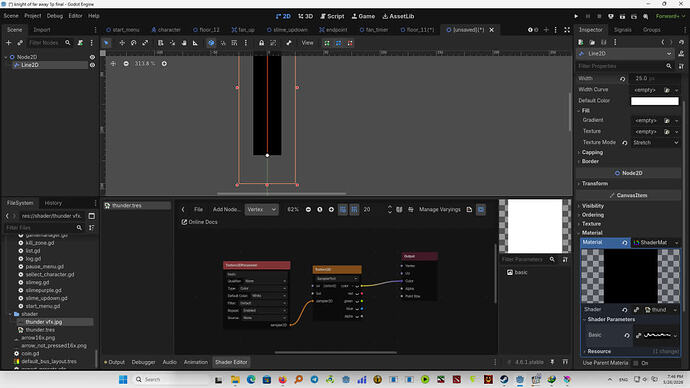Switch to the 3D workspace
This screenshot has width=690, height=388.
pyautogui.click(x=305, y=16)
